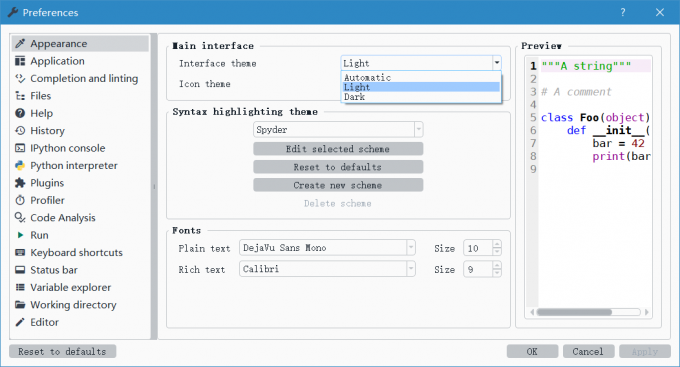
Task: Open the Variable explorer settings
Action: [80, 287]
